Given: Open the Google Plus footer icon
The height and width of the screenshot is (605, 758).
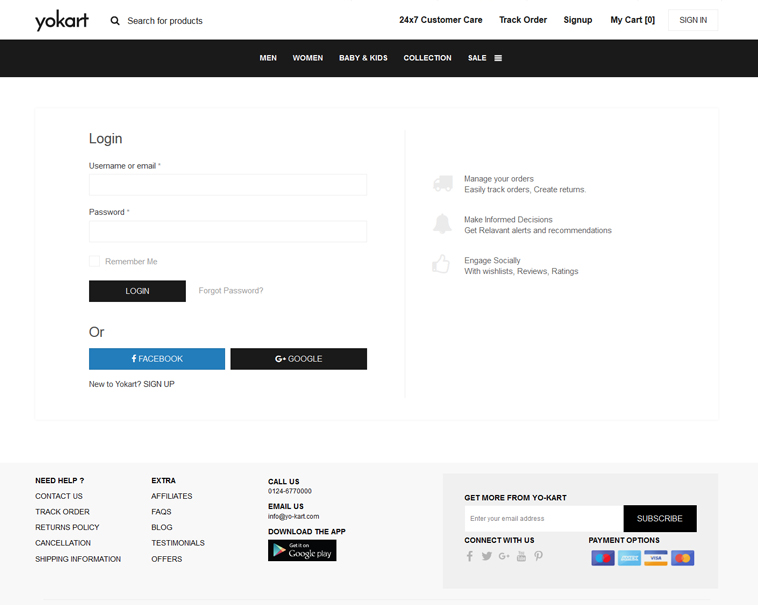Looking at the screenshot, I should click(x=504, y=556).
